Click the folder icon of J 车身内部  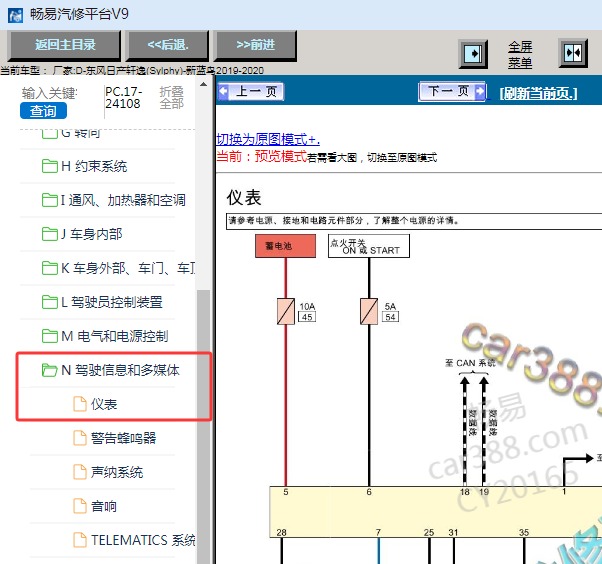[50, 234]
